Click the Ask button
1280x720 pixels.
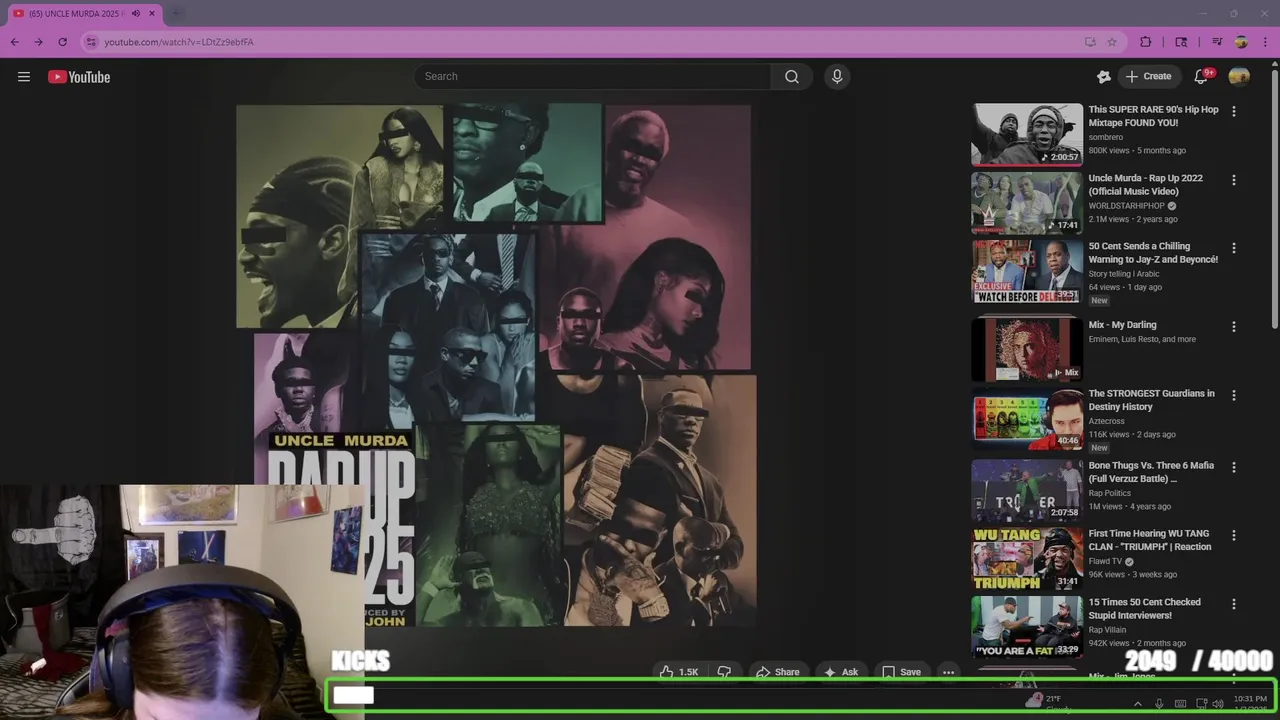[x=840, y=672]
